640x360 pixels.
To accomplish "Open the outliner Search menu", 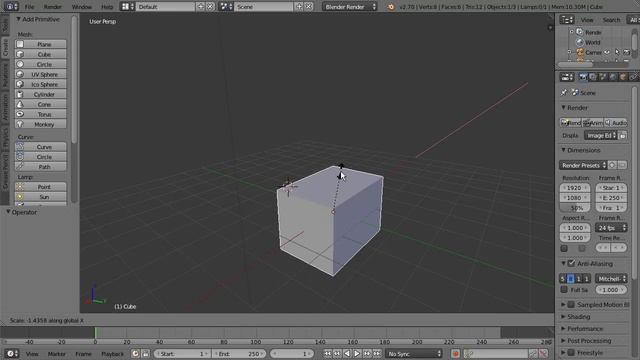I will point(611,20).
